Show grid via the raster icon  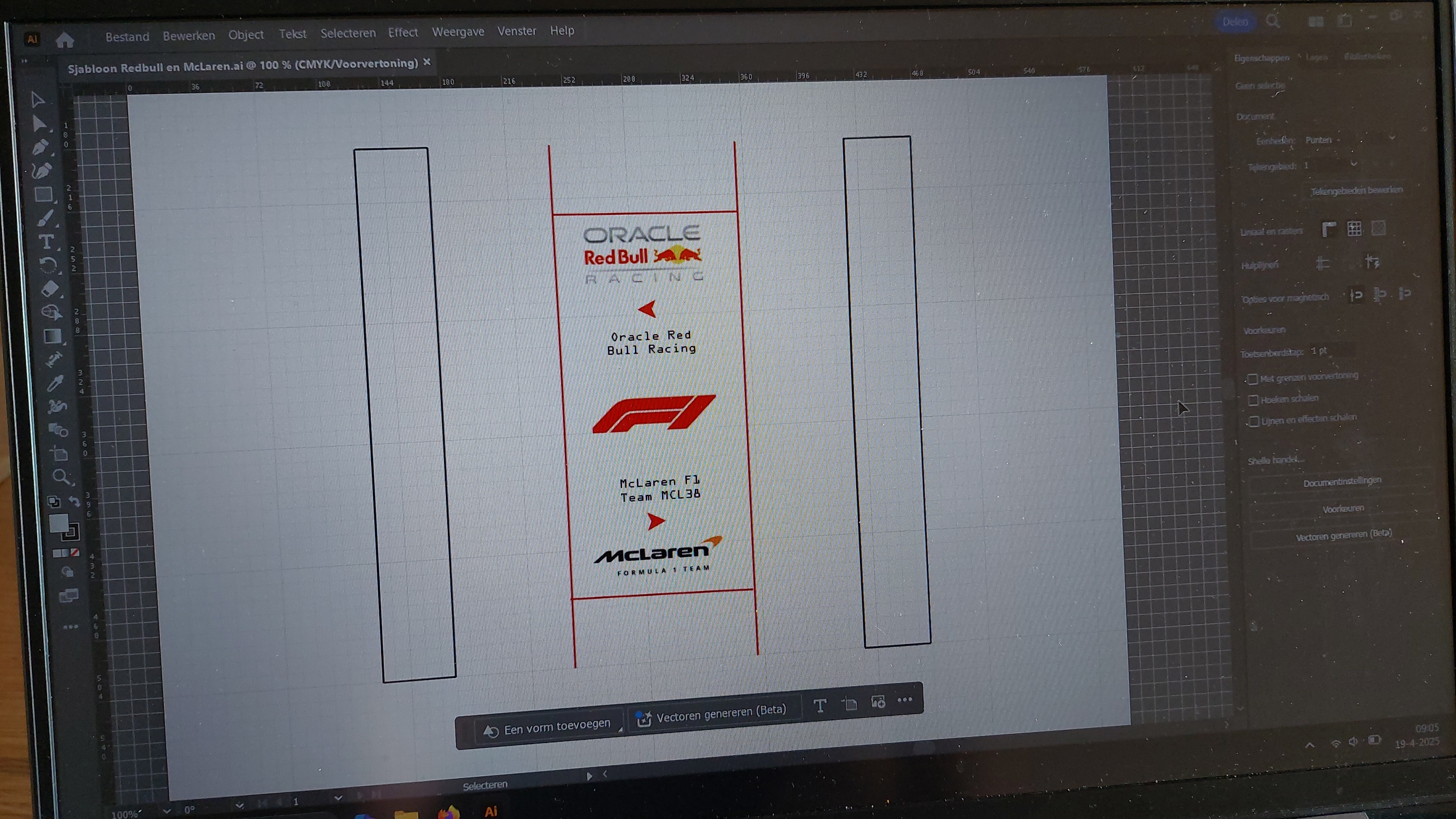1354,228
